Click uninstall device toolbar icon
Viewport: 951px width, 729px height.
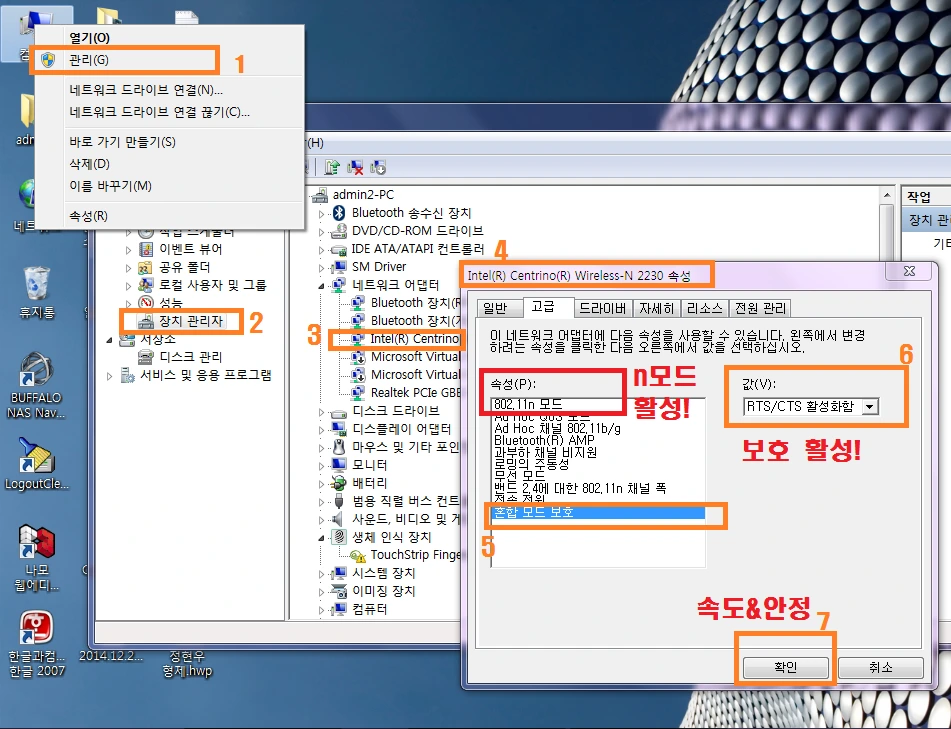click(x=355, y=167)
